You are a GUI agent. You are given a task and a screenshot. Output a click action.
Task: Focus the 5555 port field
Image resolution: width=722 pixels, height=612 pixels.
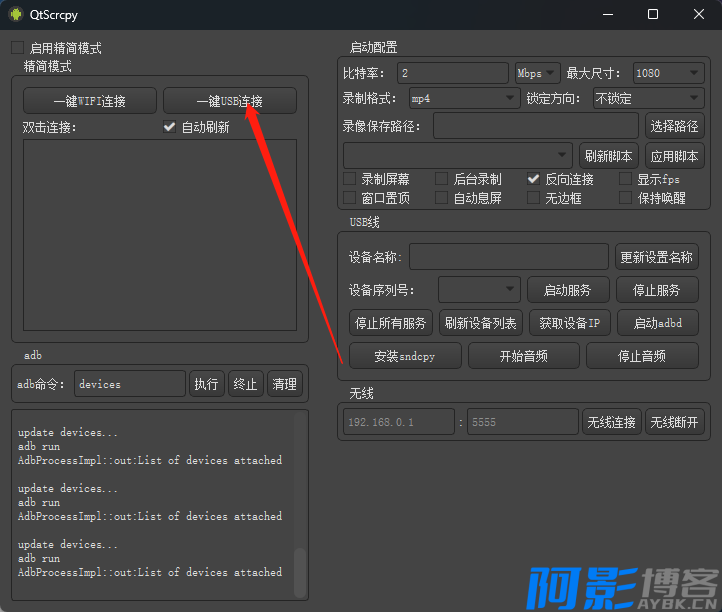click(523, 422)
